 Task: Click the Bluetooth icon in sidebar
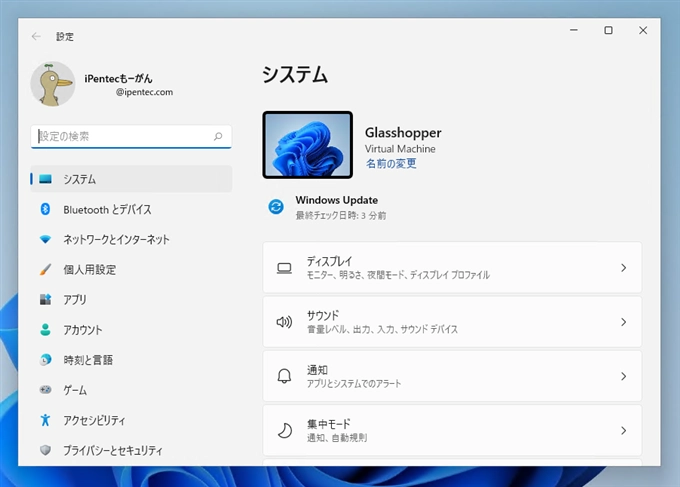pyautogui.click(x=45, y=209)
